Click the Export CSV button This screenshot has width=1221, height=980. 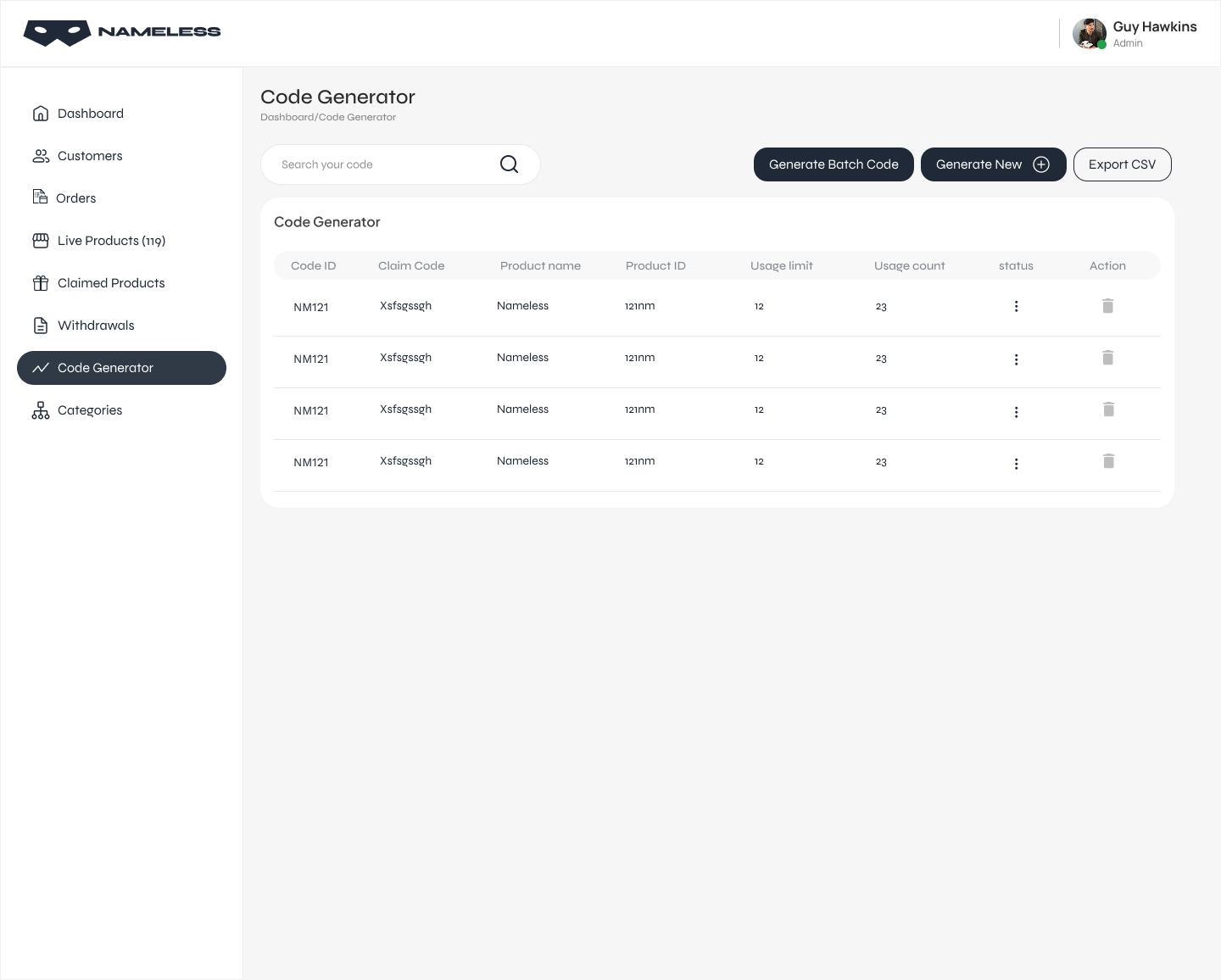[1122, 164]
